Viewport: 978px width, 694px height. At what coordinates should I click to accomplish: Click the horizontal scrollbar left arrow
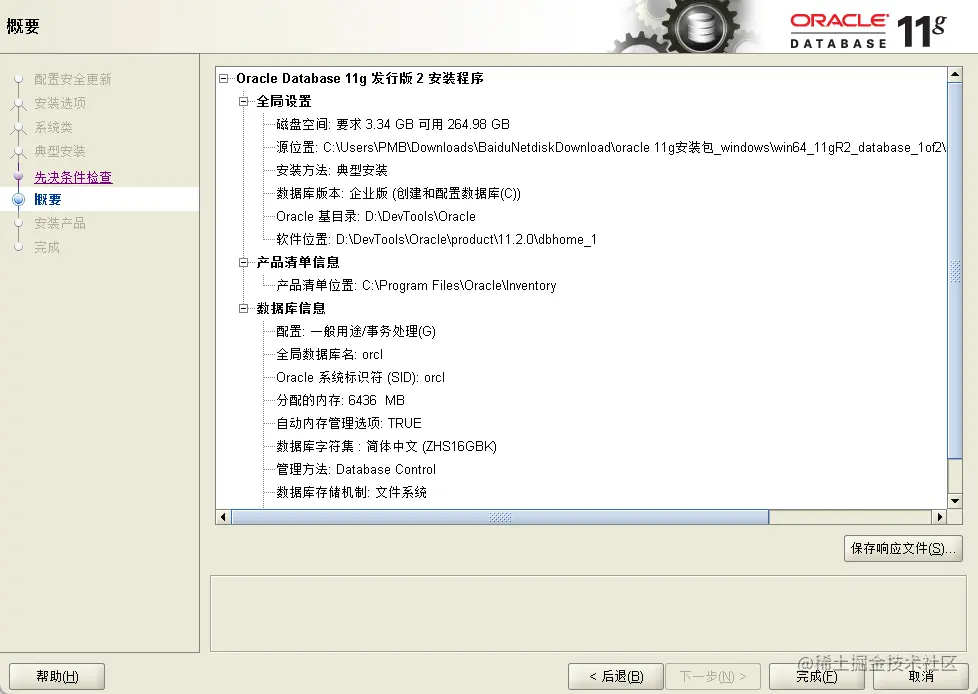(x=223, y=517)
